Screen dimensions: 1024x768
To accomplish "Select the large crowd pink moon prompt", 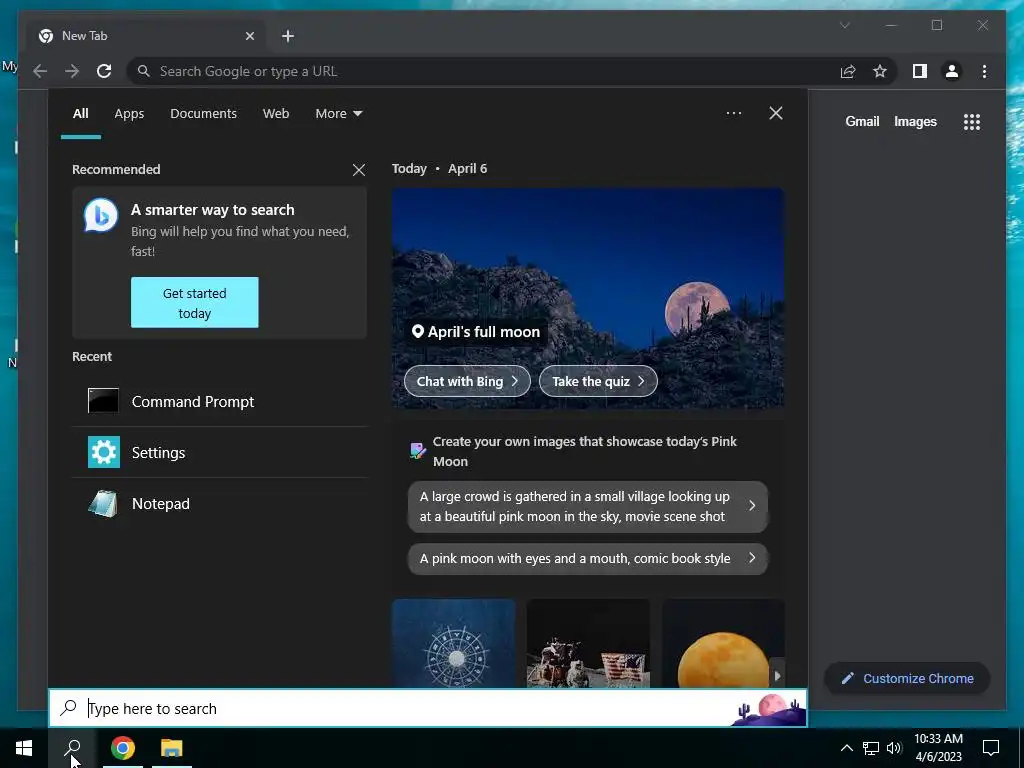I will coord(588,507).
